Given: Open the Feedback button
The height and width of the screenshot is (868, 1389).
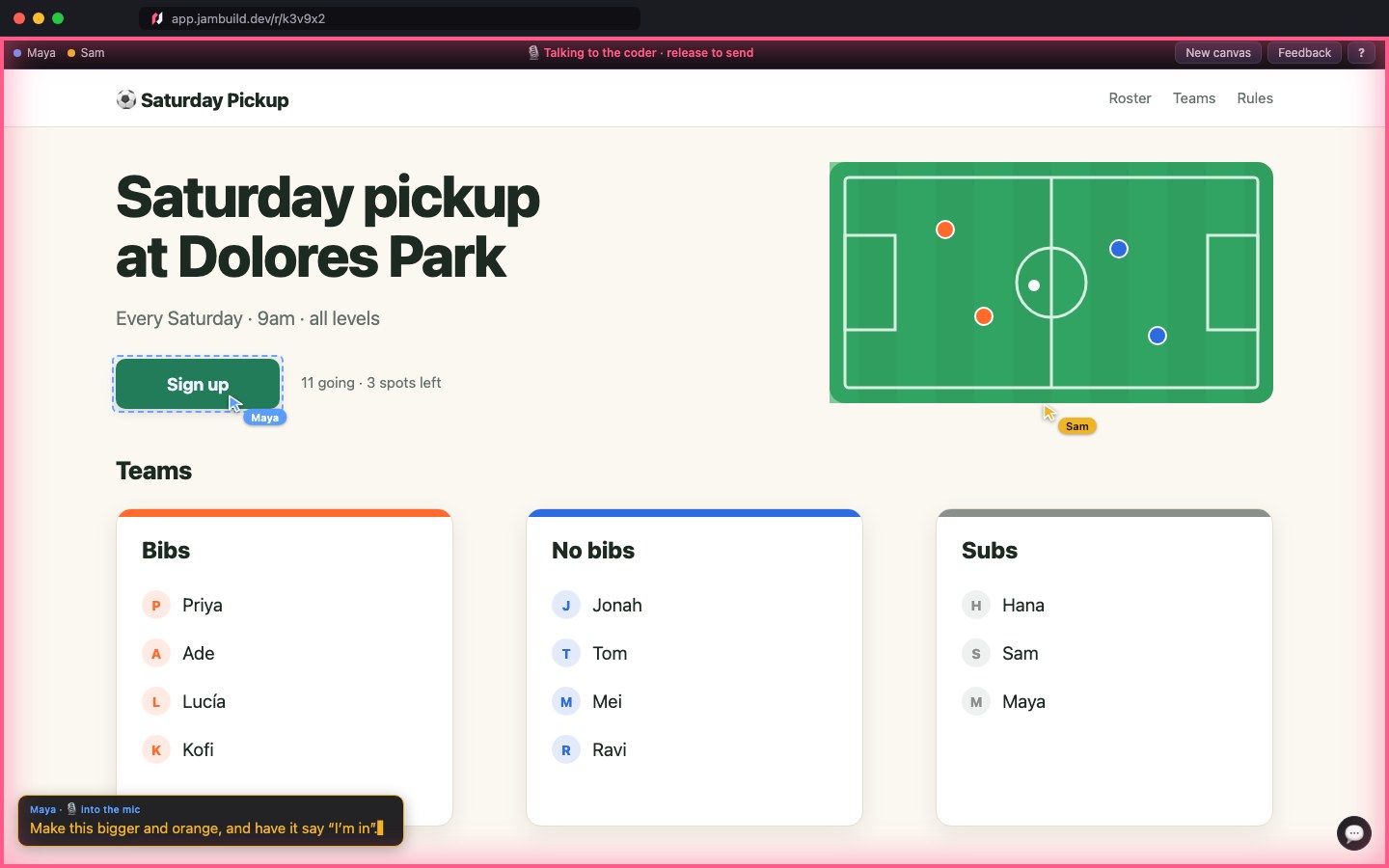Looking at the screenshot, I should pyautogui.click(x=1304, y=53).
